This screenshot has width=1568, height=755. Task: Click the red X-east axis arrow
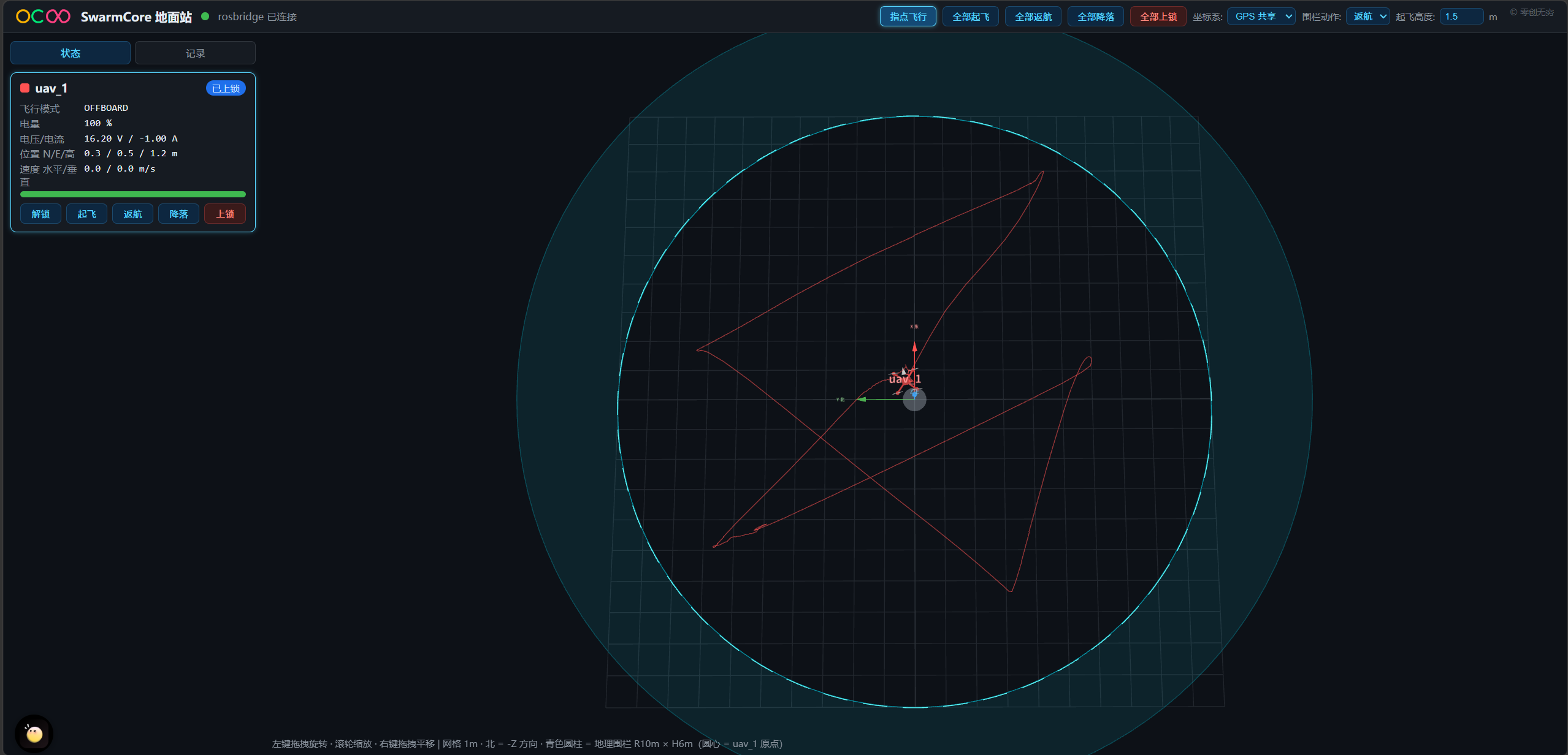coord(914,347)
